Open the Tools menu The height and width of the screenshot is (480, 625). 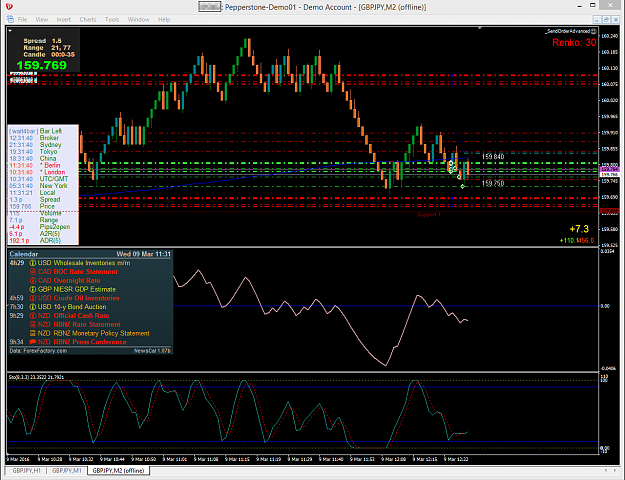pyautogui.click(x=112, y=19)
